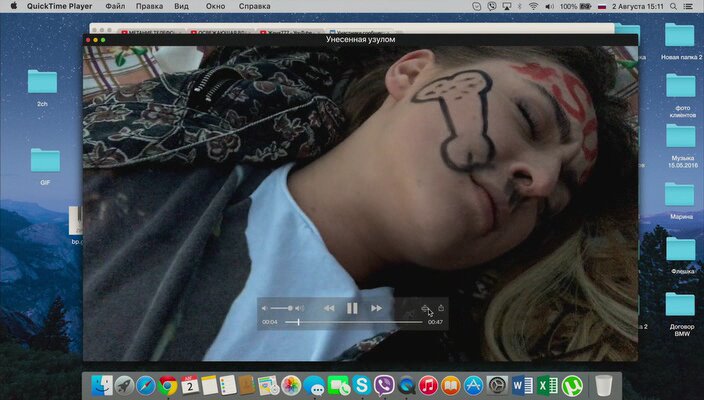This screenshot has height=400, width=704.
Task: Open the Вид menu
Action: [x=181, y=6]
